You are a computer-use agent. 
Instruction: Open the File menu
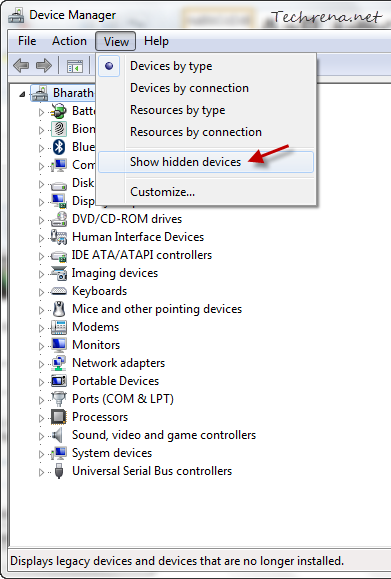[27, 41]
